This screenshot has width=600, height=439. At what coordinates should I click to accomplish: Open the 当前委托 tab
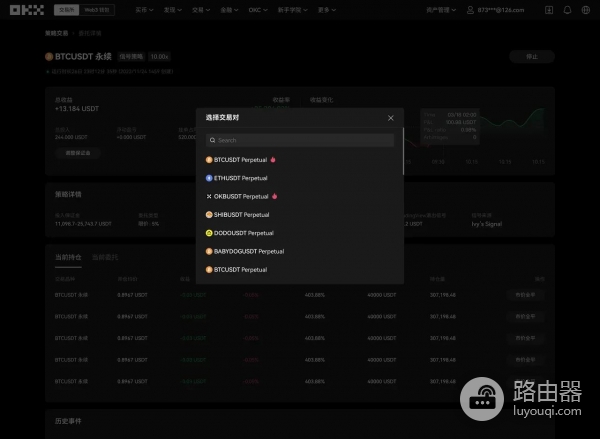pos(105,257)
